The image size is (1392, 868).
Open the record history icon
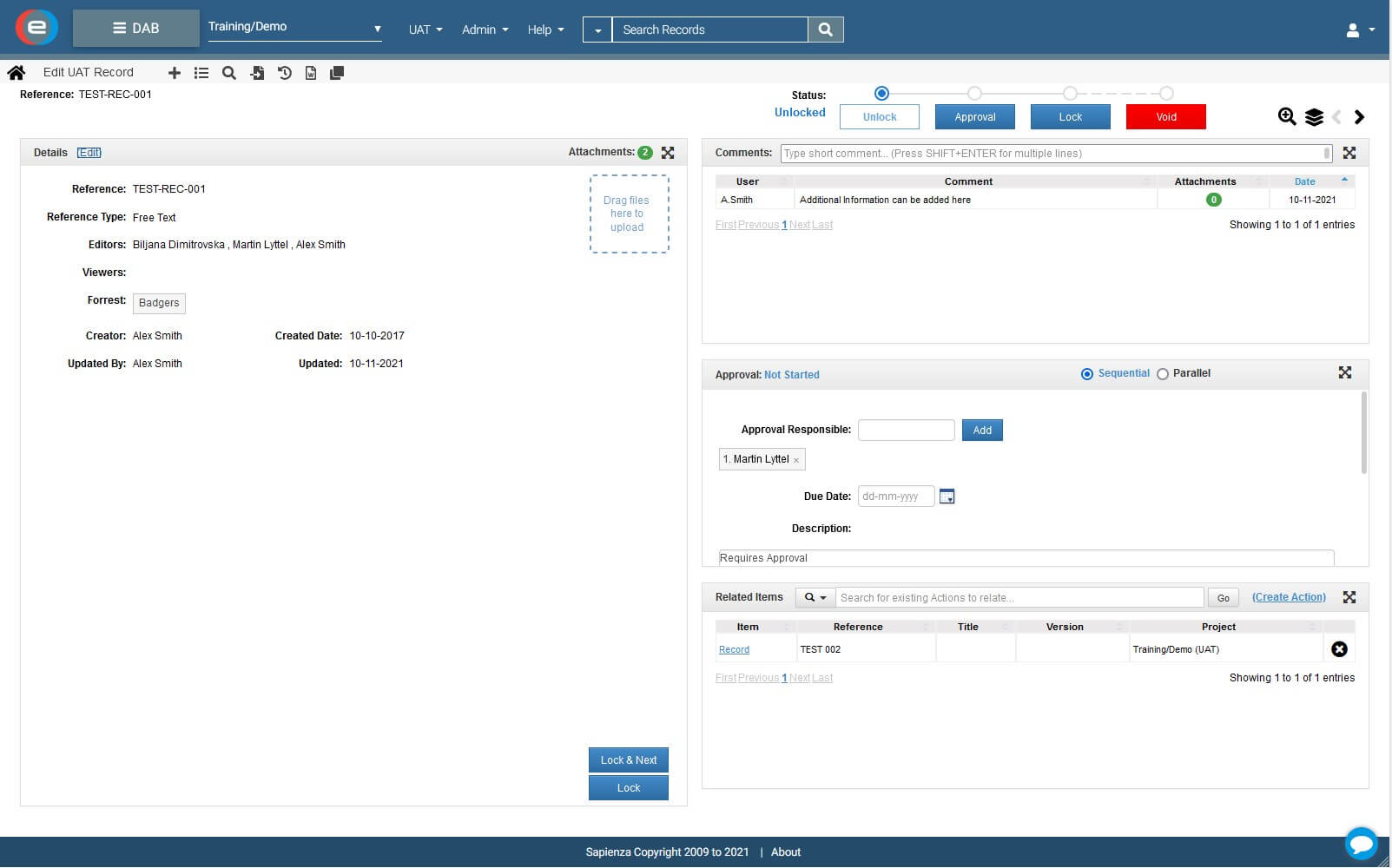(x=284, y=73)
